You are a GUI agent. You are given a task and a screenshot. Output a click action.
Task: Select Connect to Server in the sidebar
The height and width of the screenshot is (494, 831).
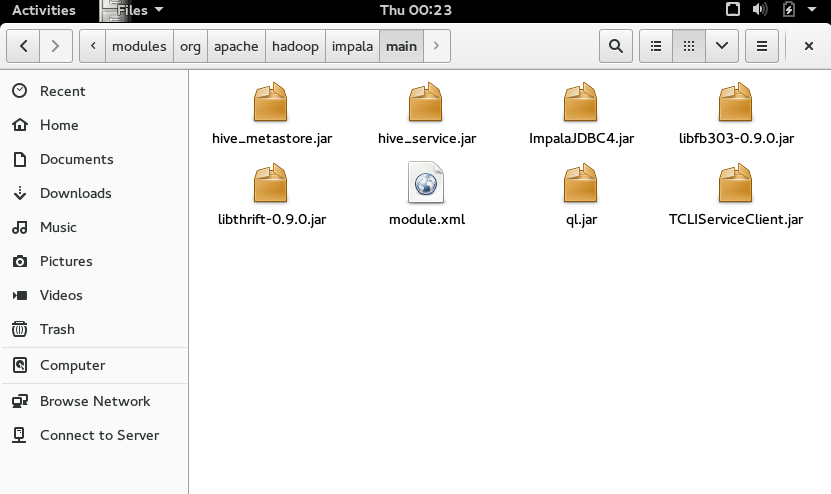coord(94,435)
